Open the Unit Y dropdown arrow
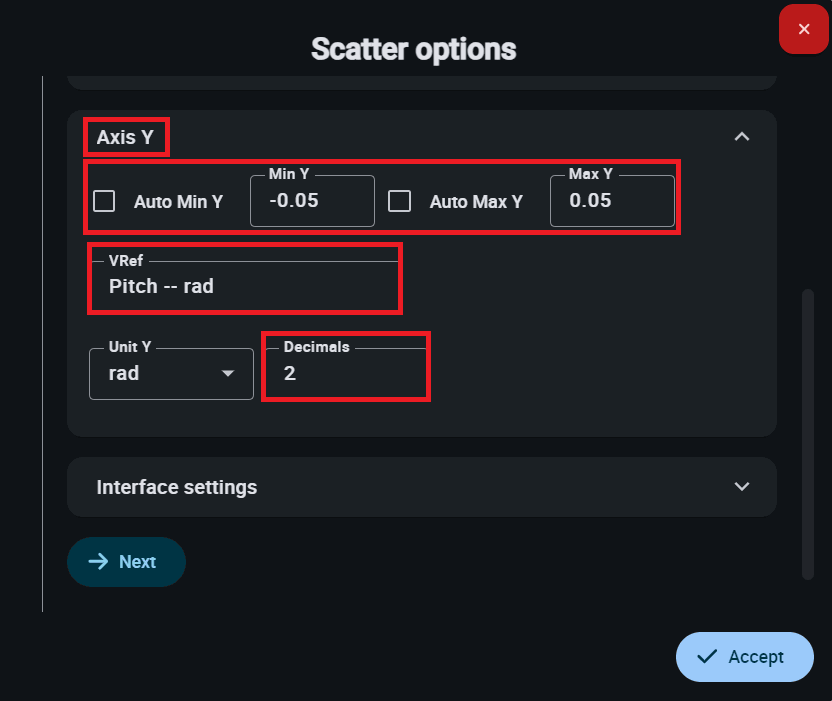 click(x=228, y=373)
